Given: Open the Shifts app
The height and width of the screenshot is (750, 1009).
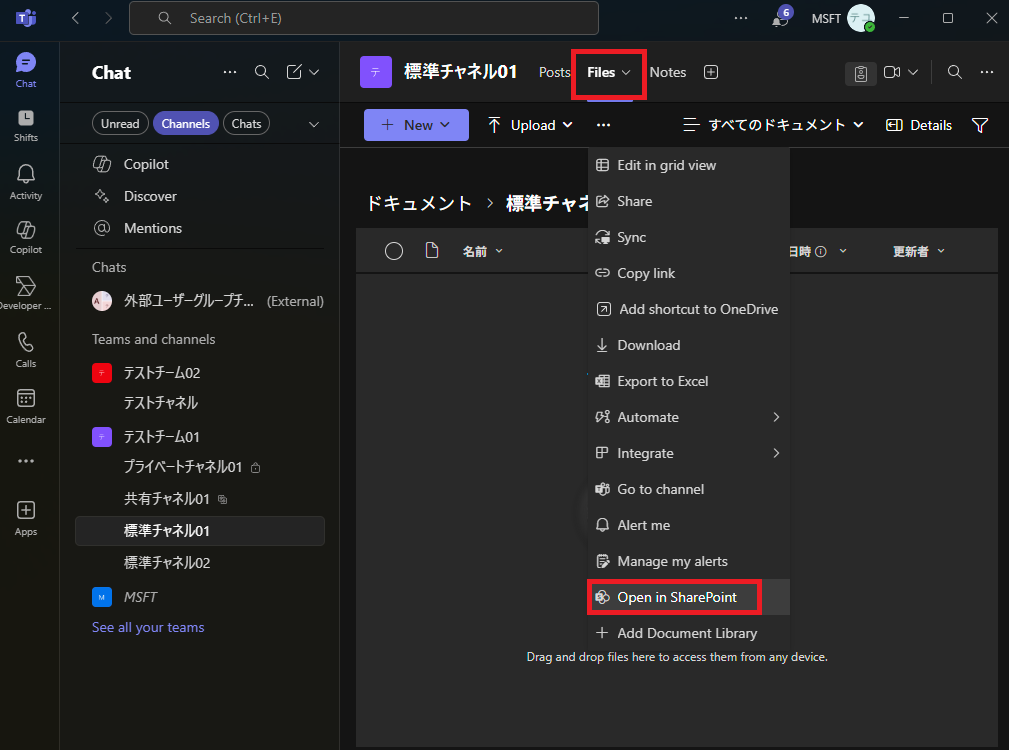Looking at the screenshot, I should (x=26, y=125).
